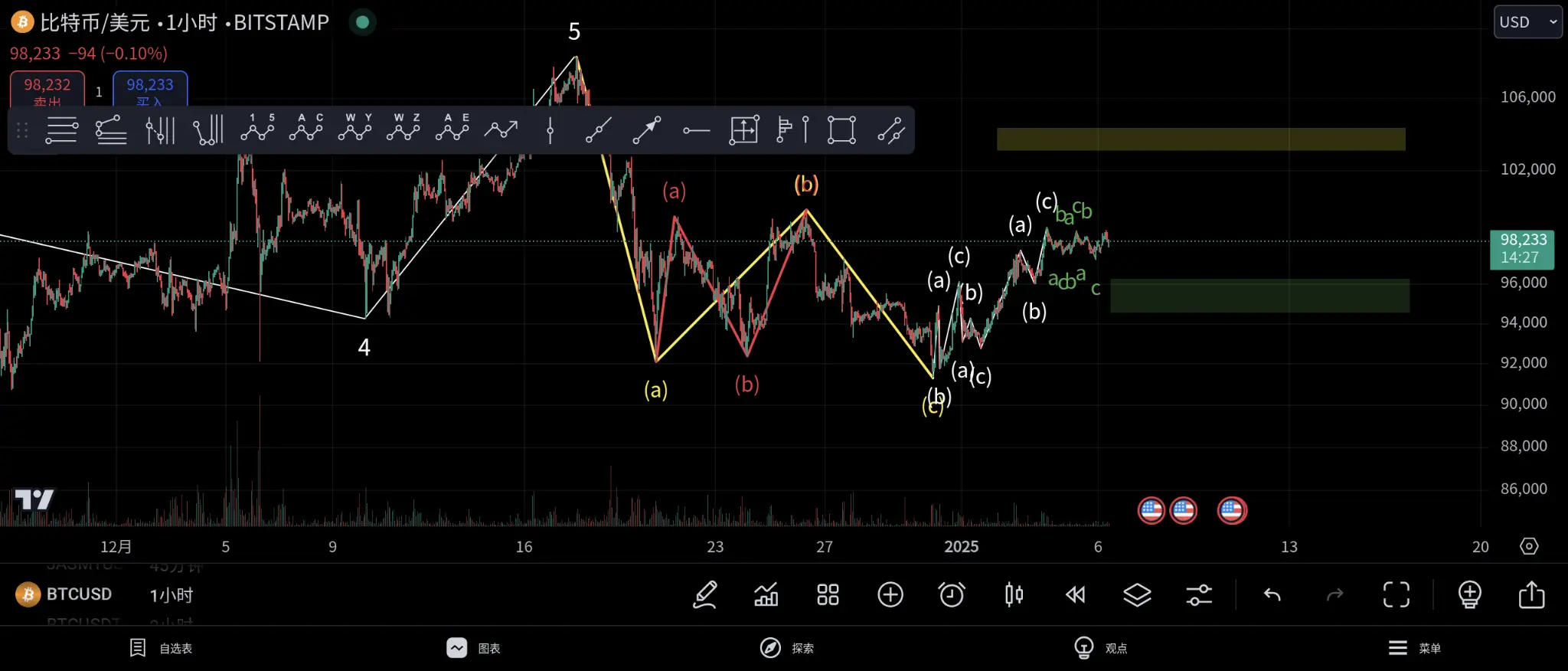Choose the zigzag arrow path tool

click(x=501, y=129)
